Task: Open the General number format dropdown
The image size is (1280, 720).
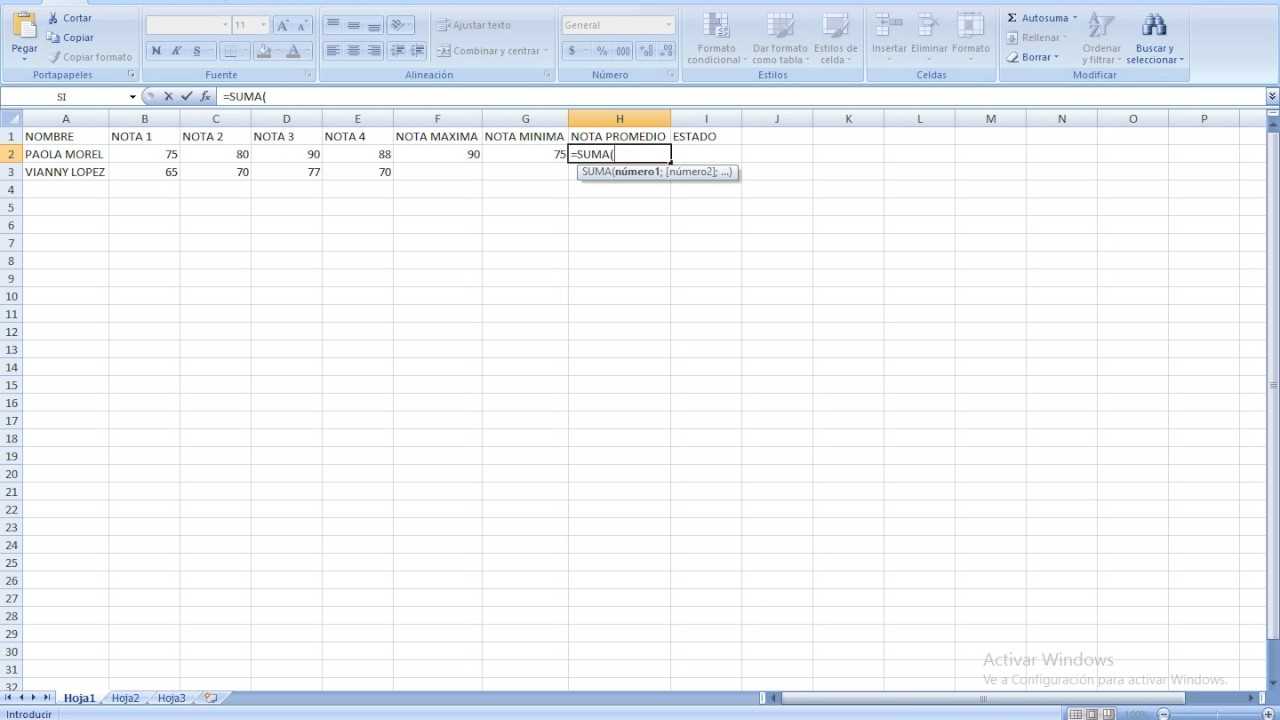Action: (669, 25)
